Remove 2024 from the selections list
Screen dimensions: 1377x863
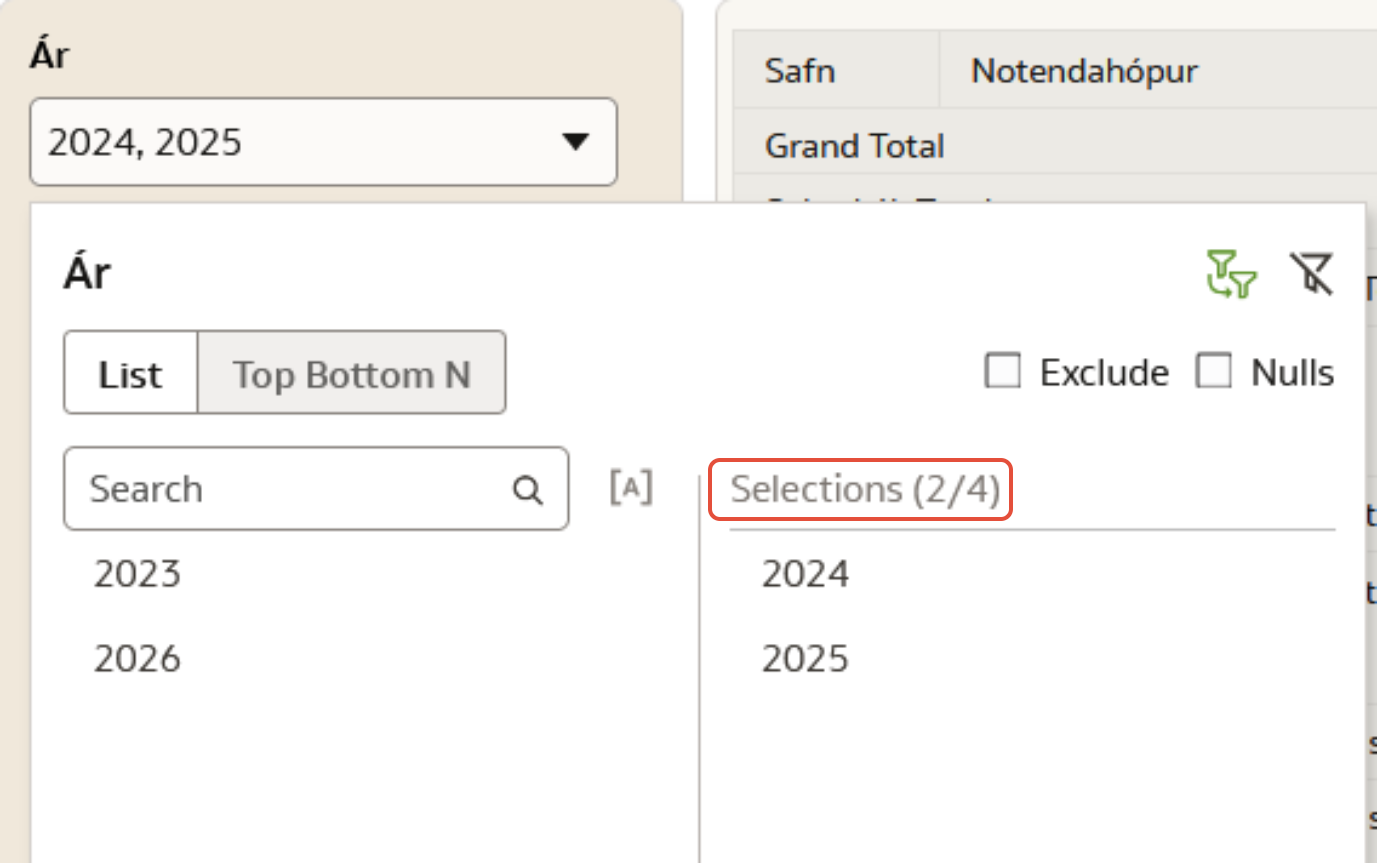[x=805, y=574]
